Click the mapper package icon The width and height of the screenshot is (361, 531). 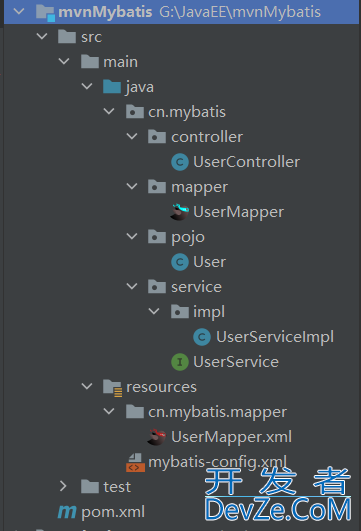click(x=157, y=187)
